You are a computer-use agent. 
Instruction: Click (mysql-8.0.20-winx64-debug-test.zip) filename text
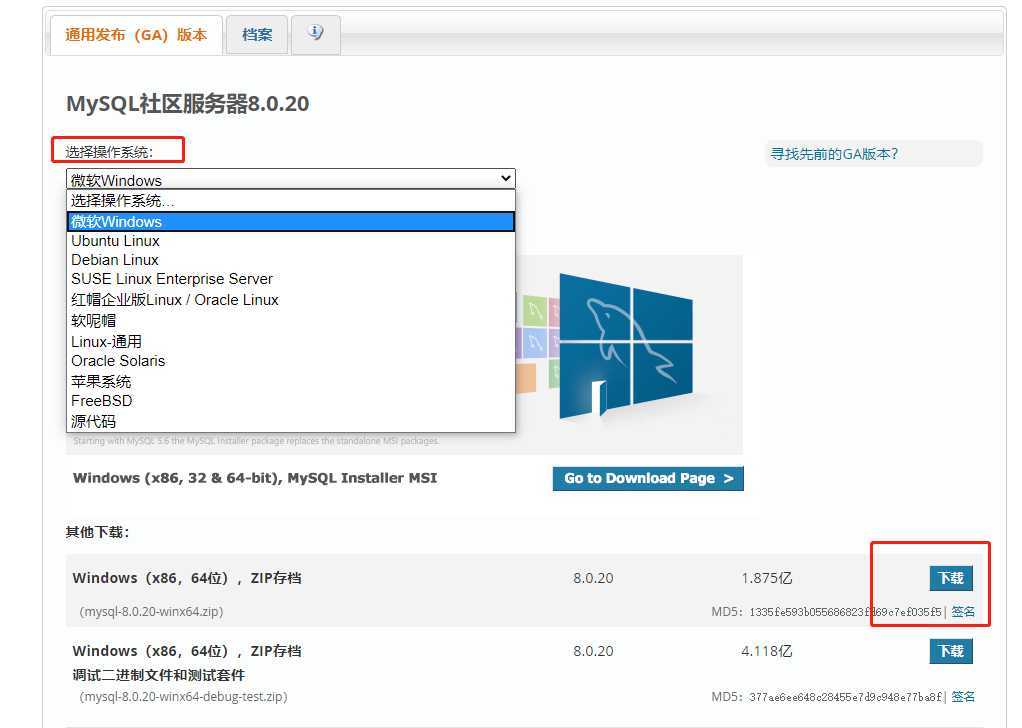(183, 697)
